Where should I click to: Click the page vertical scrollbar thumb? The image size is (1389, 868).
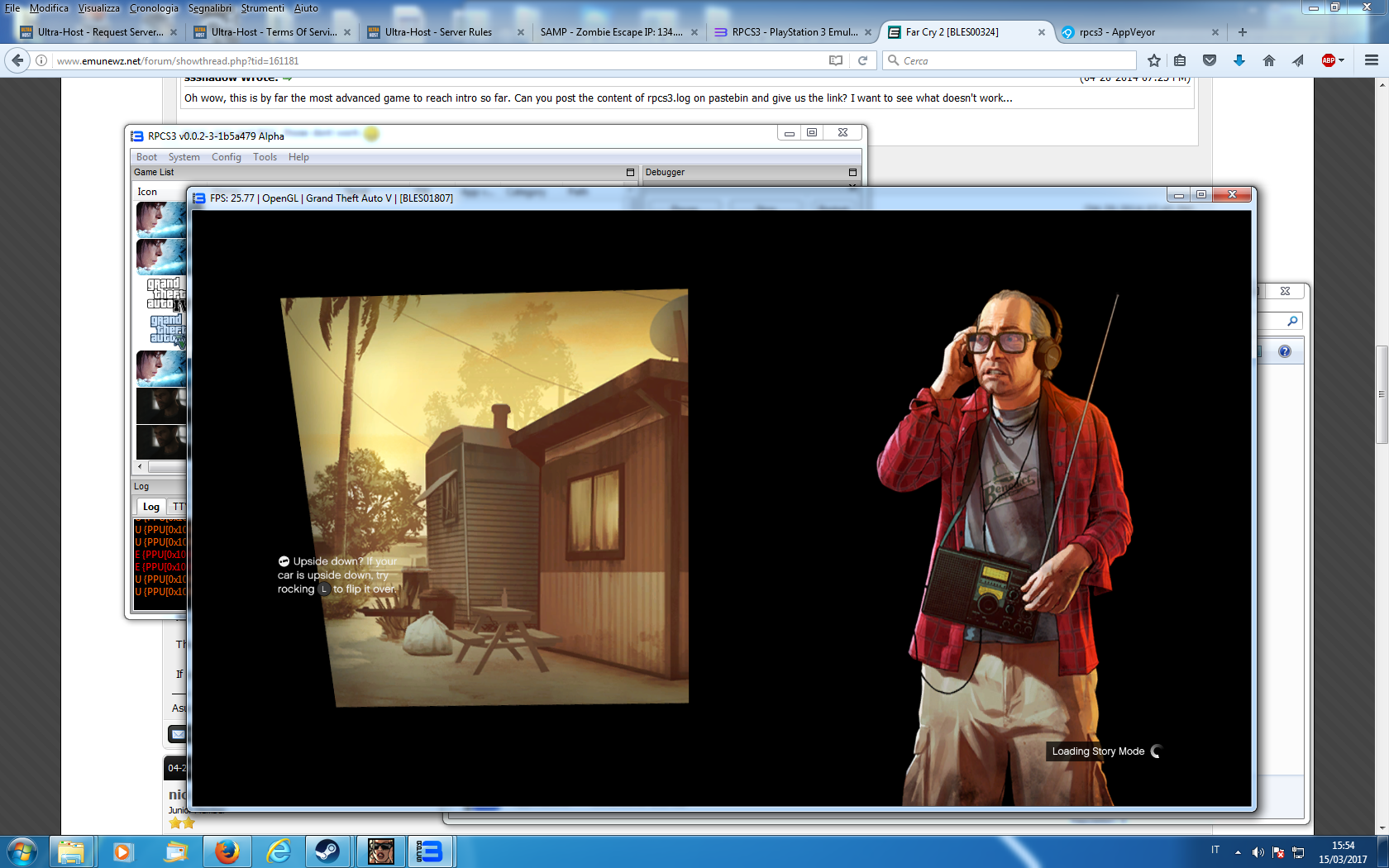[1382, 394]
